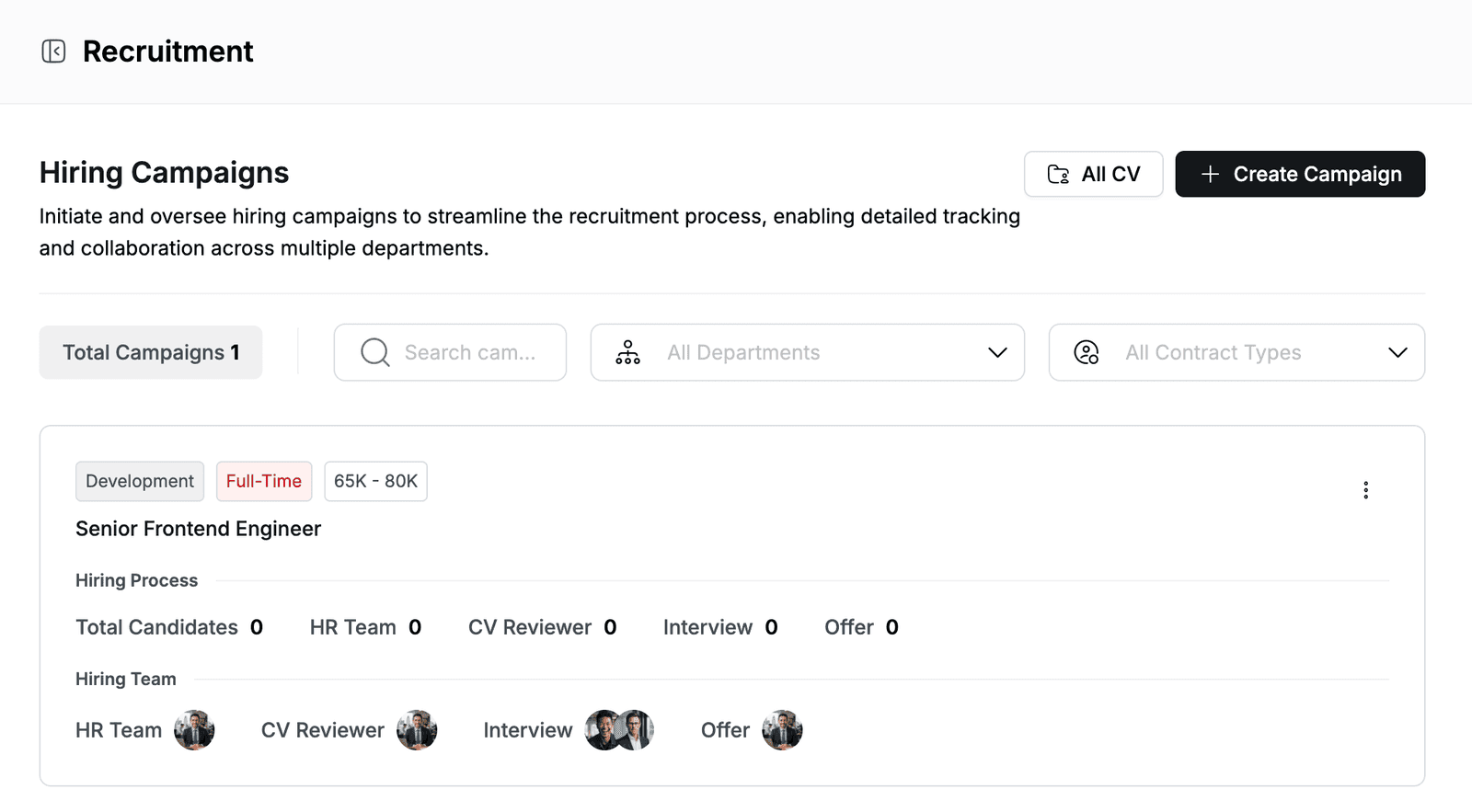Image resolution: width=1472 pixels, height=812 pixels.
Task: Click the Offer team member avatar
Action: [782, 730]
